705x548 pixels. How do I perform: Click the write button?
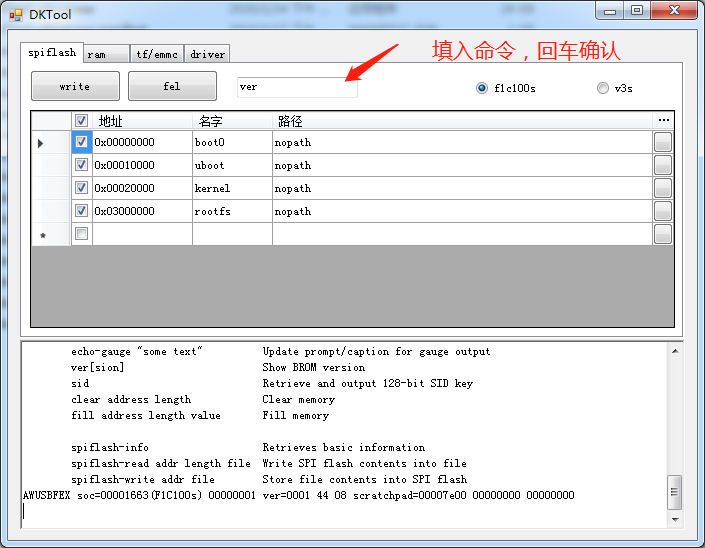[75, 86]
